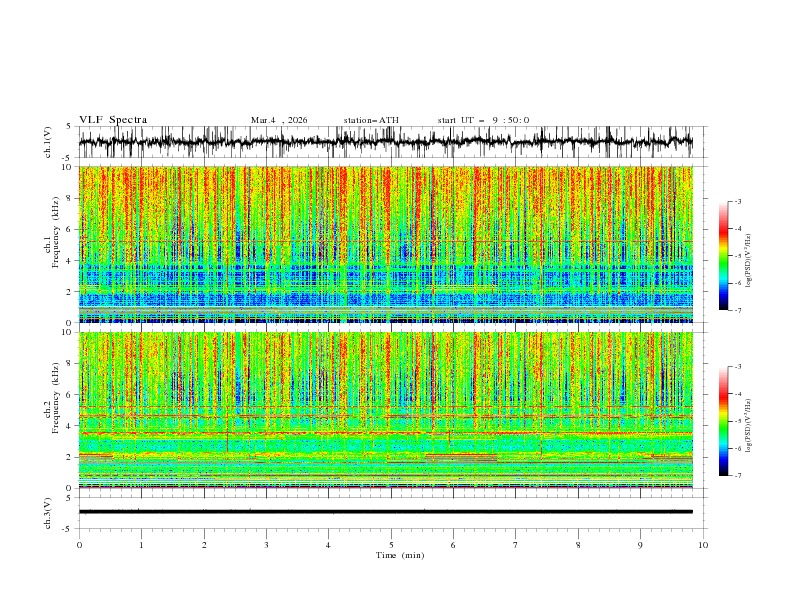Click the date label "Mar.4 , 2026"

pos(279,120)
